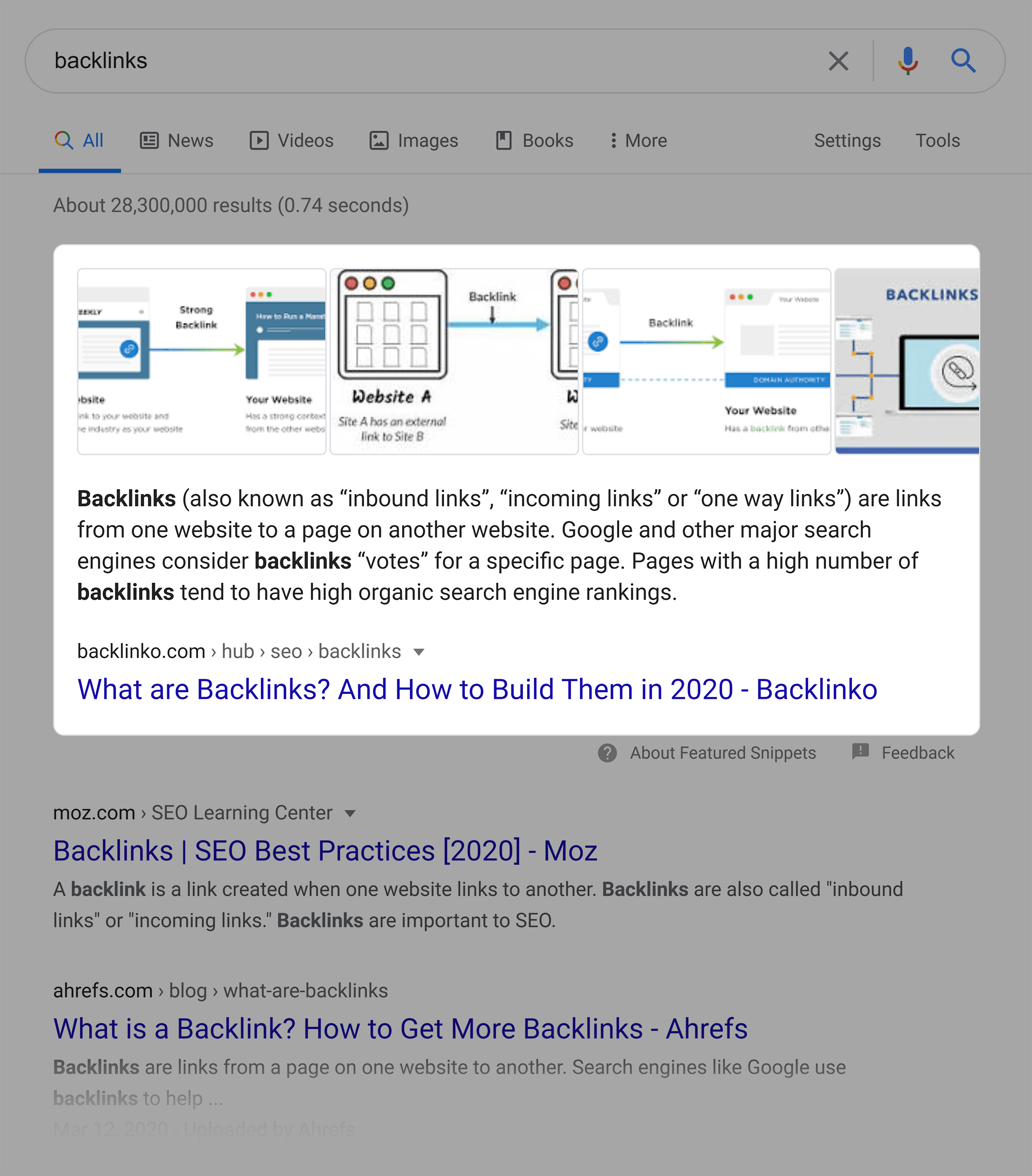This screenshot has width=1032, height=1176.
Task: Click the ahrefs.com blog breadcrumb text
Action: [220, 991]
